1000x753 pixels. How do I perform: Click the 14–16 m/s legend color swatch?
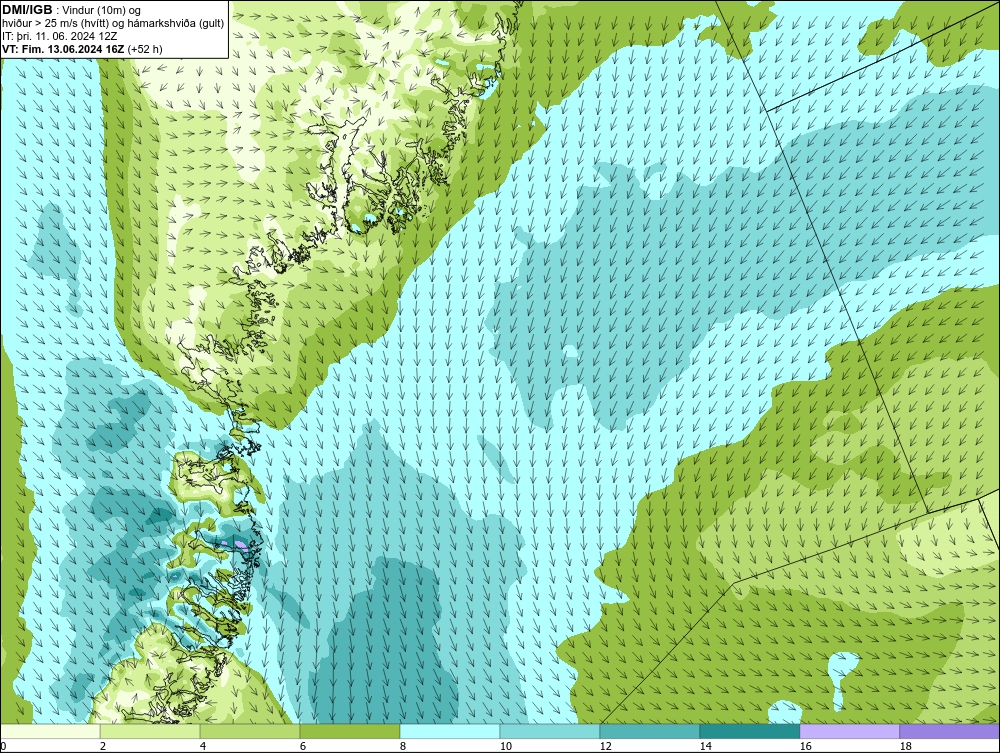(x=750, y=731)
